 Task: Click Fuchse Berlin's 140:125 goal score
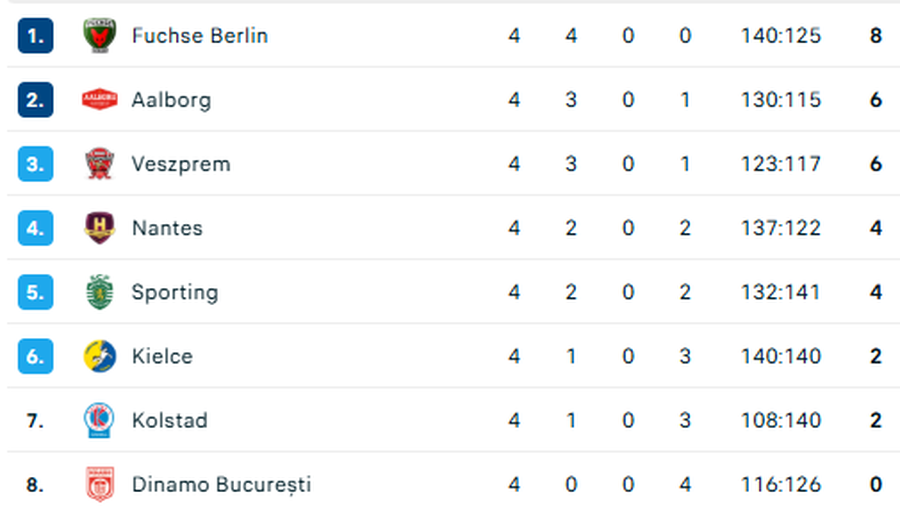point(781,36)
